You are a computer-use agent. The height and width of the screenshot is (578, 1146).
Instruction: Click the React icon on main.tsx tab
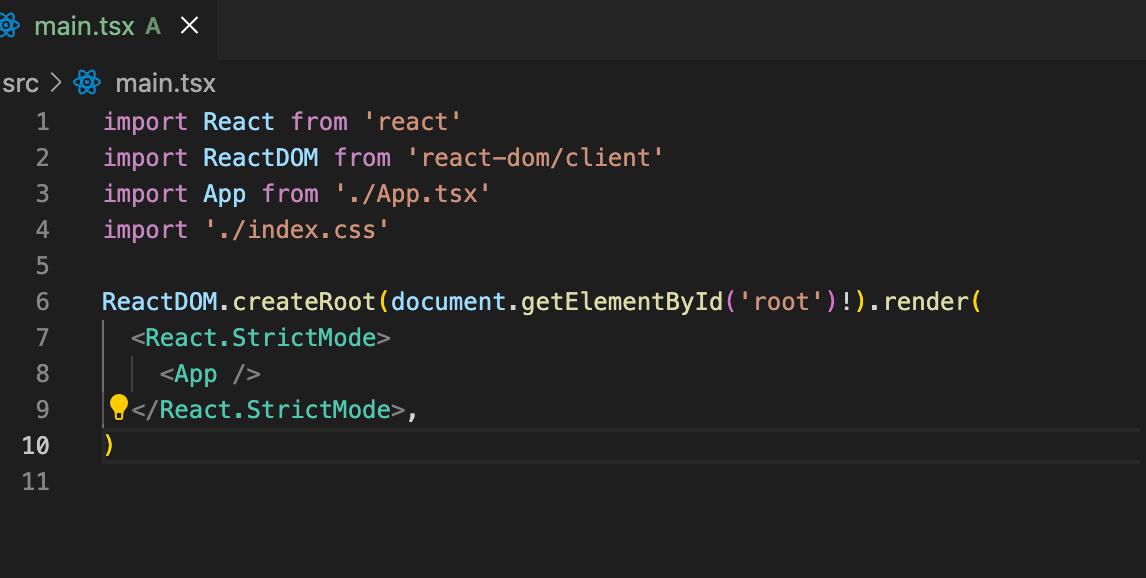click(x=8, y=26)
